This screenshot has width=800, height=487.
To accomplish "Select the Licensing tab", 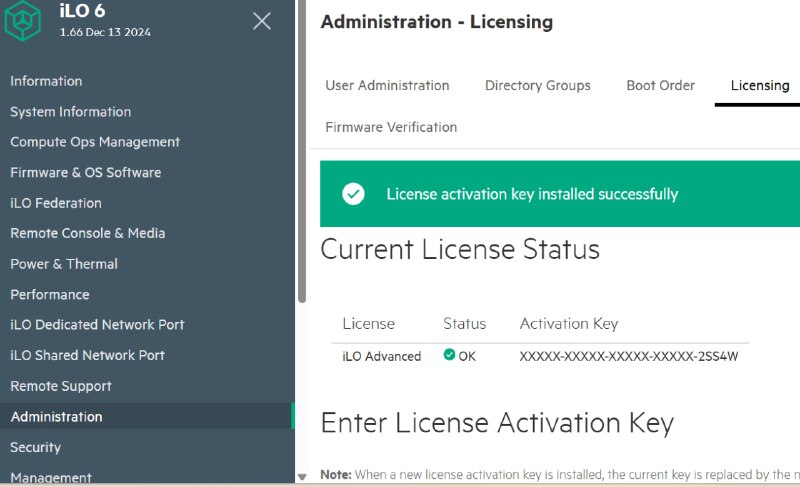I will click(760, 85).
